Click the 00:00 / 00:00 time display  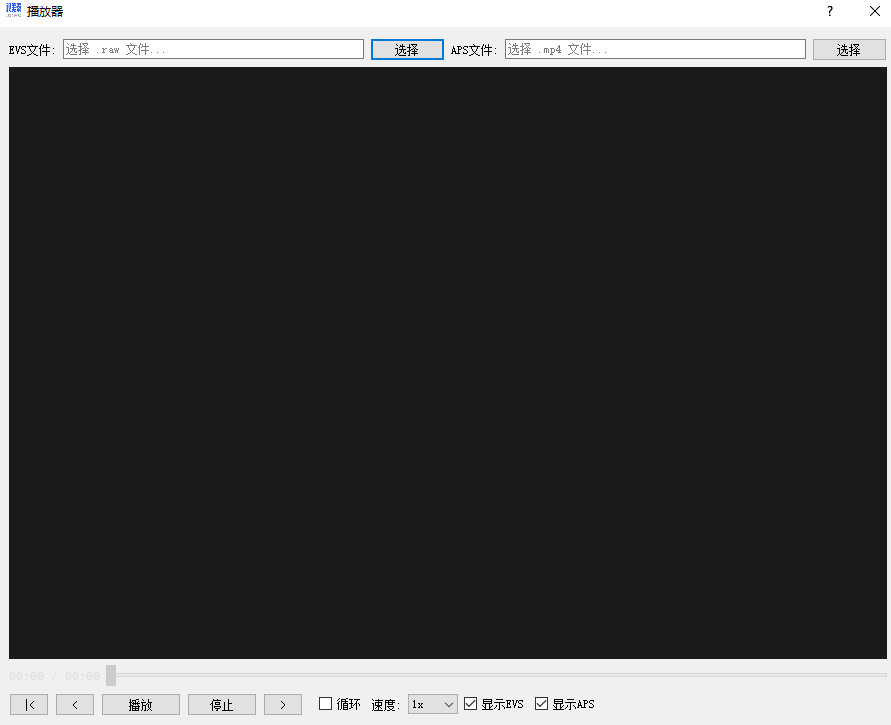pyautogui.click(x=55, y=676)
